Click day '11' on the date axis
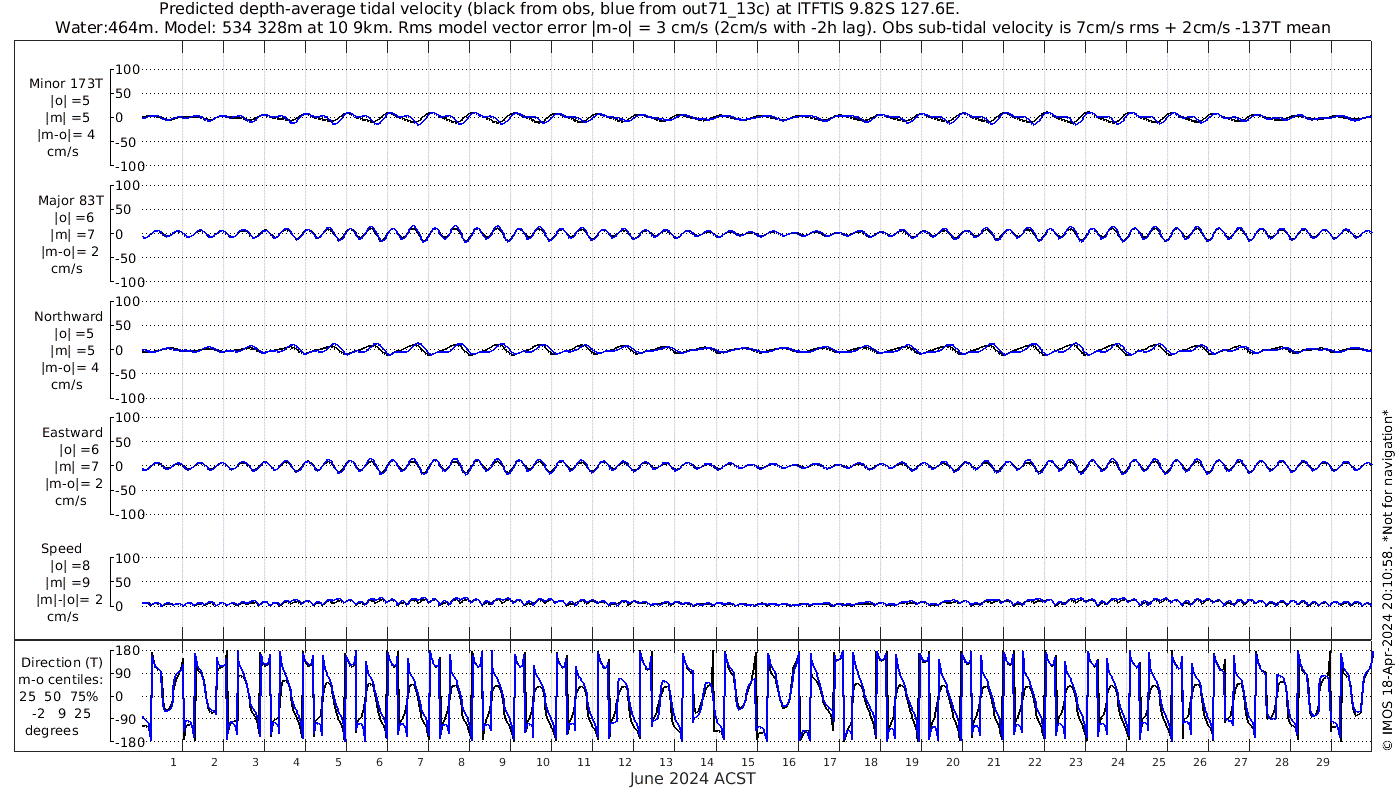The width and height of the screenshot is (1400, 800). click(584, 761)
